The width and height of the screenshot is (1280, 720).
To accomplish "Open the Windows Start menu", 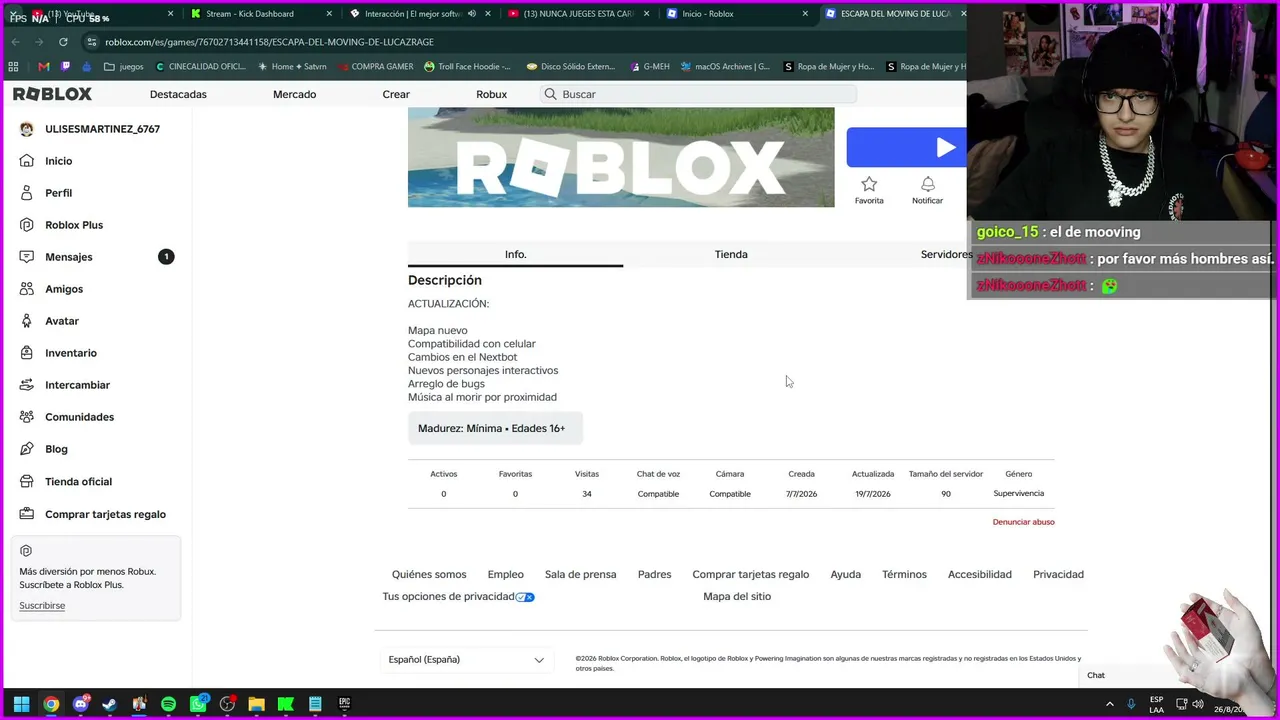I will [x=21, y=704].
